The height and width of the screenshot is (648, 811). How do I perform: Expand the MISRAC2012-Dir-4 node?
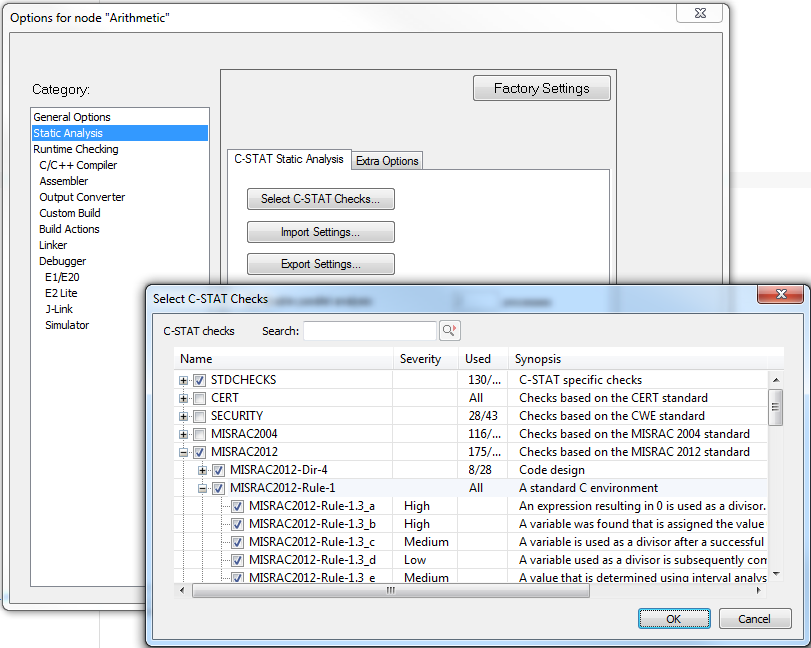(202, 470)
